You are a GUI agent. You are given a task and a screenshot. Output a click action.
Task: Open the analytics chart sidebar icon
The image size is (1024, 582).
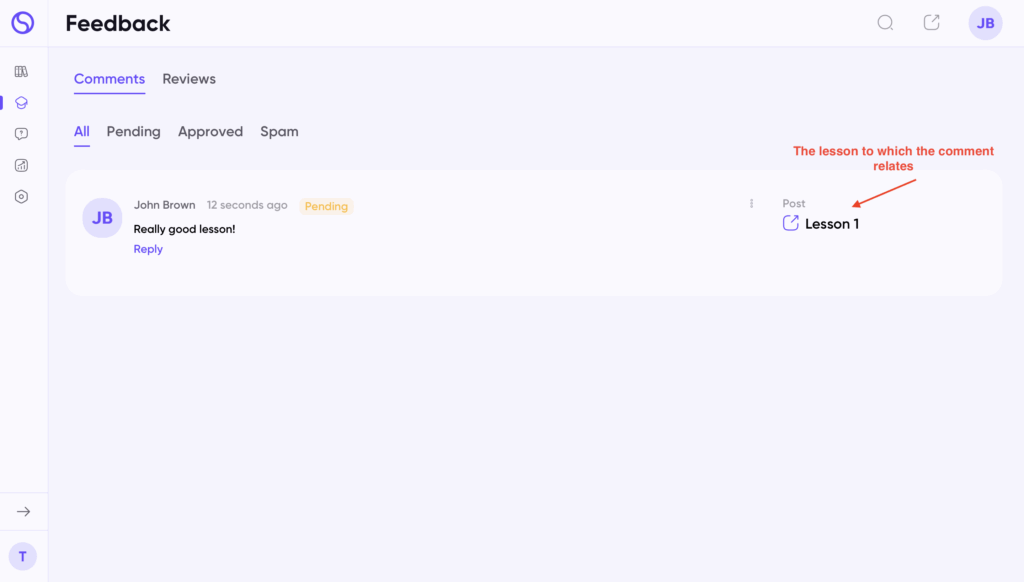click(x=21, y=165)
